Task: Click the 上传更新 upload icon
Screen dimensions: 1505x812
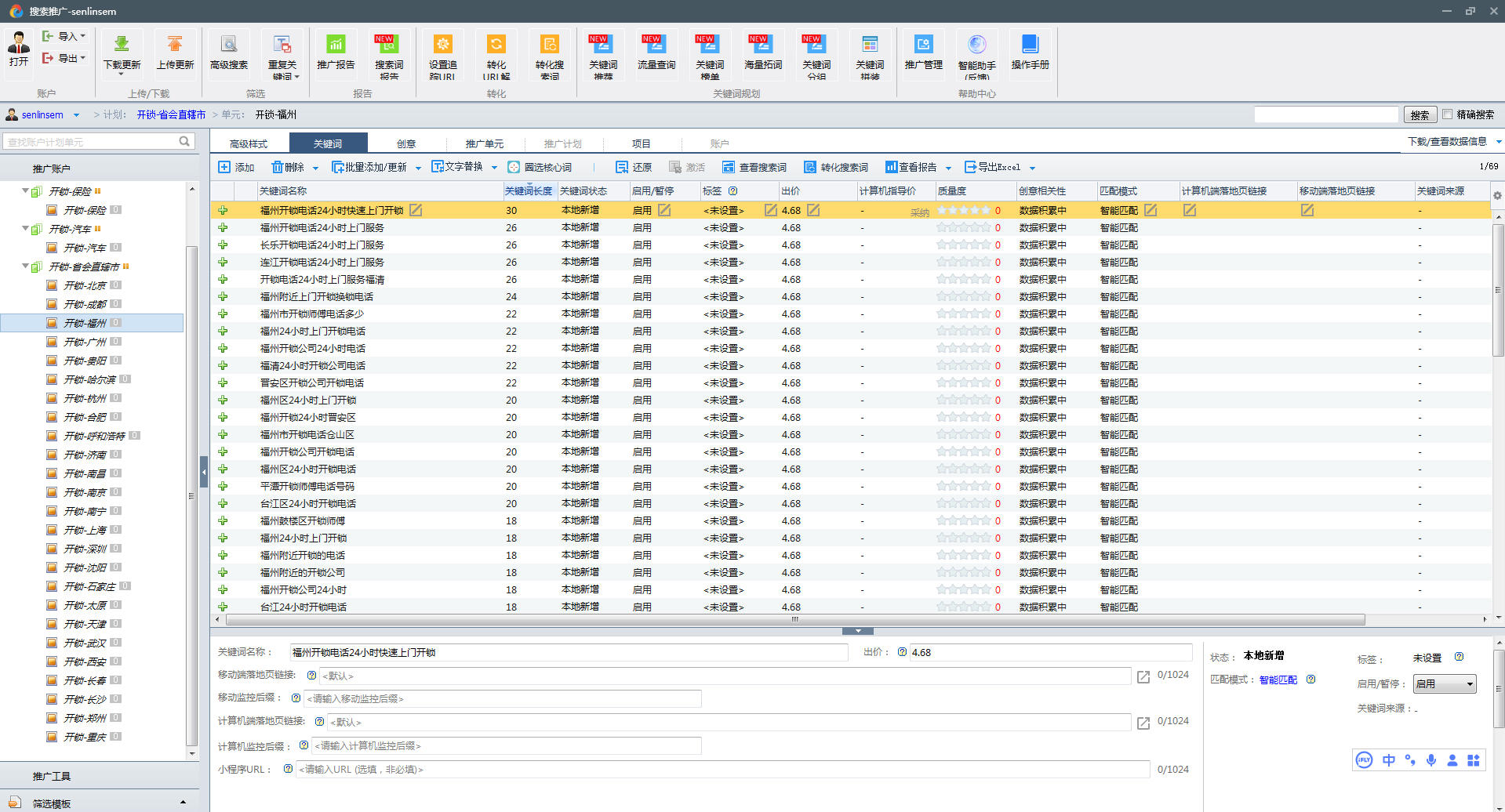Action: (x=175, y=45)
